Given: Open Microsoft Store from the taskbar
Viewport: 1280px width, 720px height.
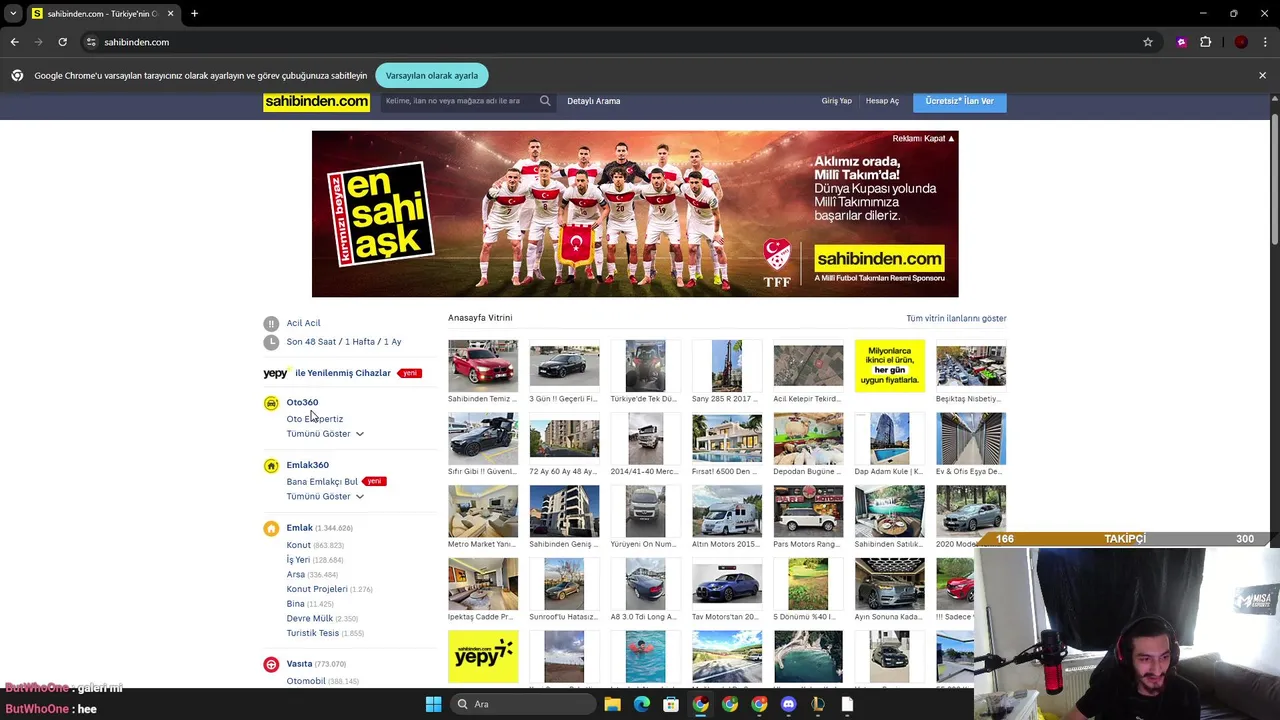Looking at the screenshot, I should [x=671, y=704].
